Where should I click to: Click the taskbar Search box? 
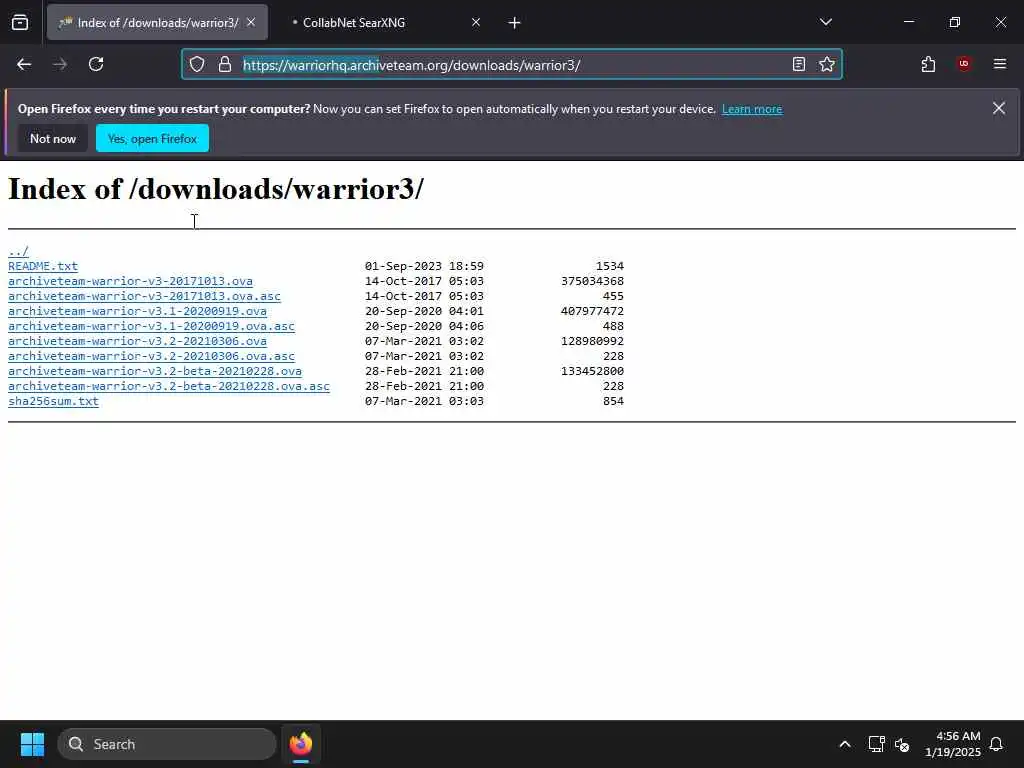(x=167, y=744)
